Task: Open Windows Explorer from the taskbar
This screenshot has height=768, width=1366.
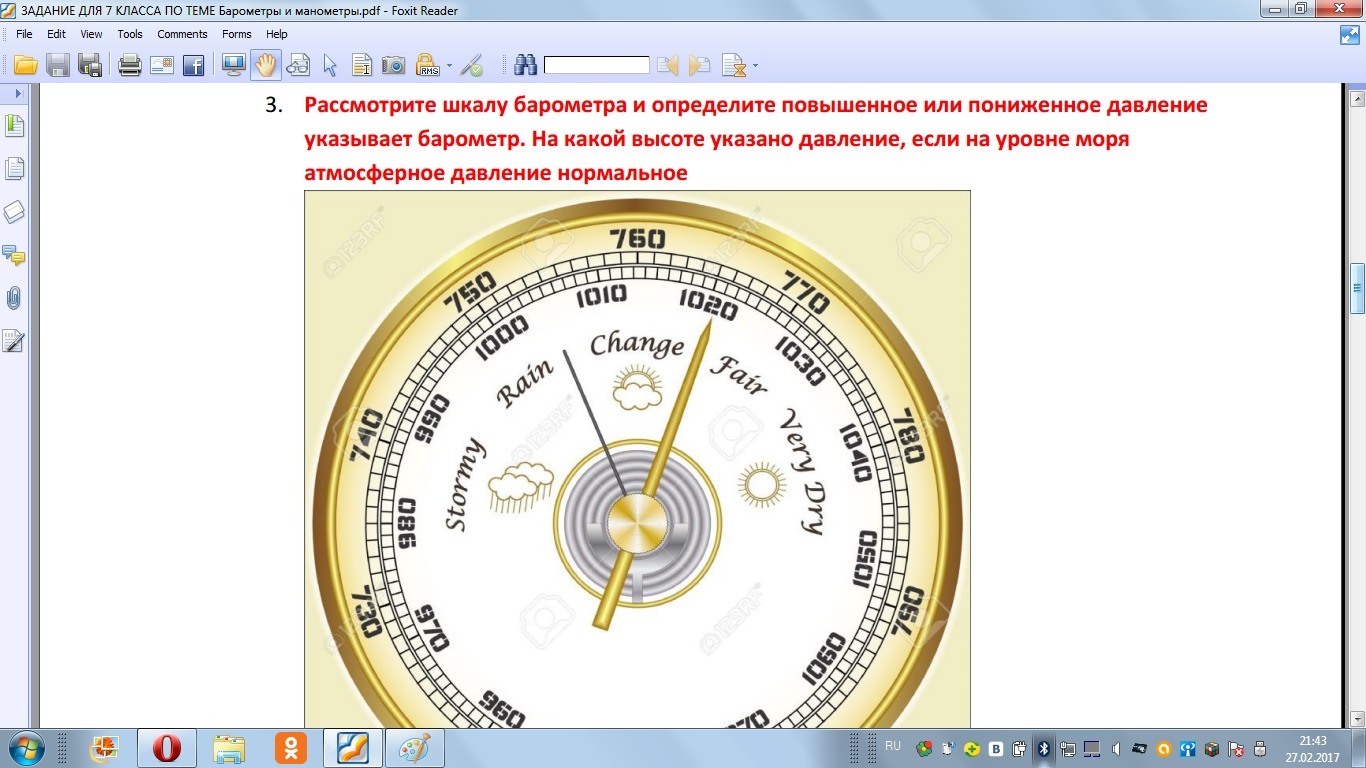Action: 229,748
